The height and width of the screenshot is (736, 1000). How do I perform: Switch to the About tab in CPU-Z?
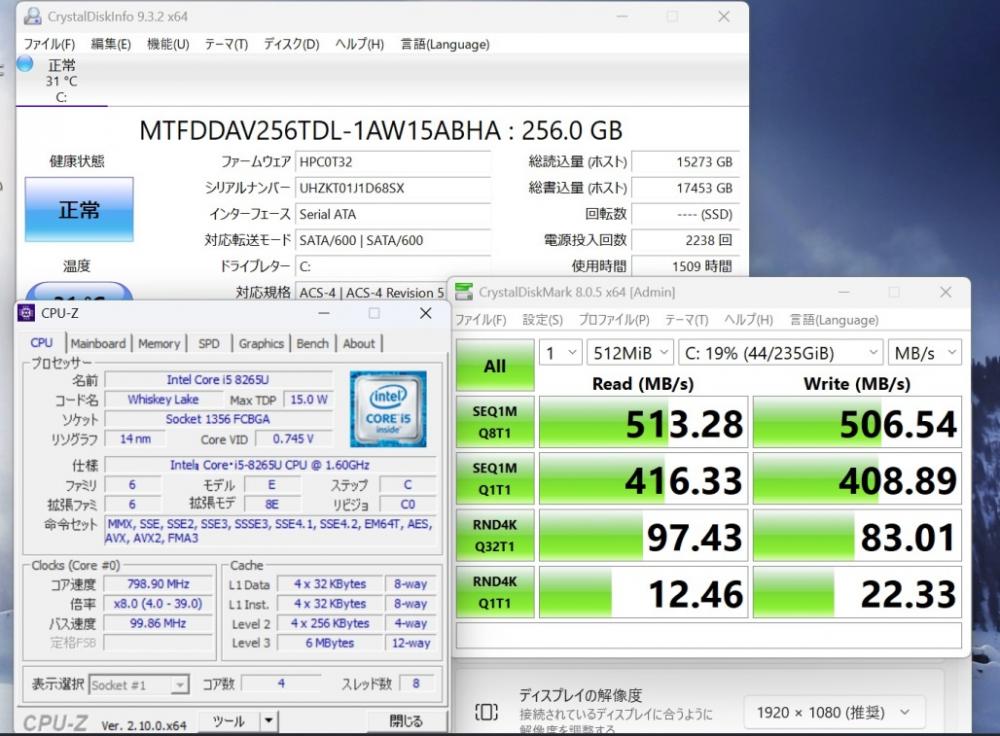(359, 344)
